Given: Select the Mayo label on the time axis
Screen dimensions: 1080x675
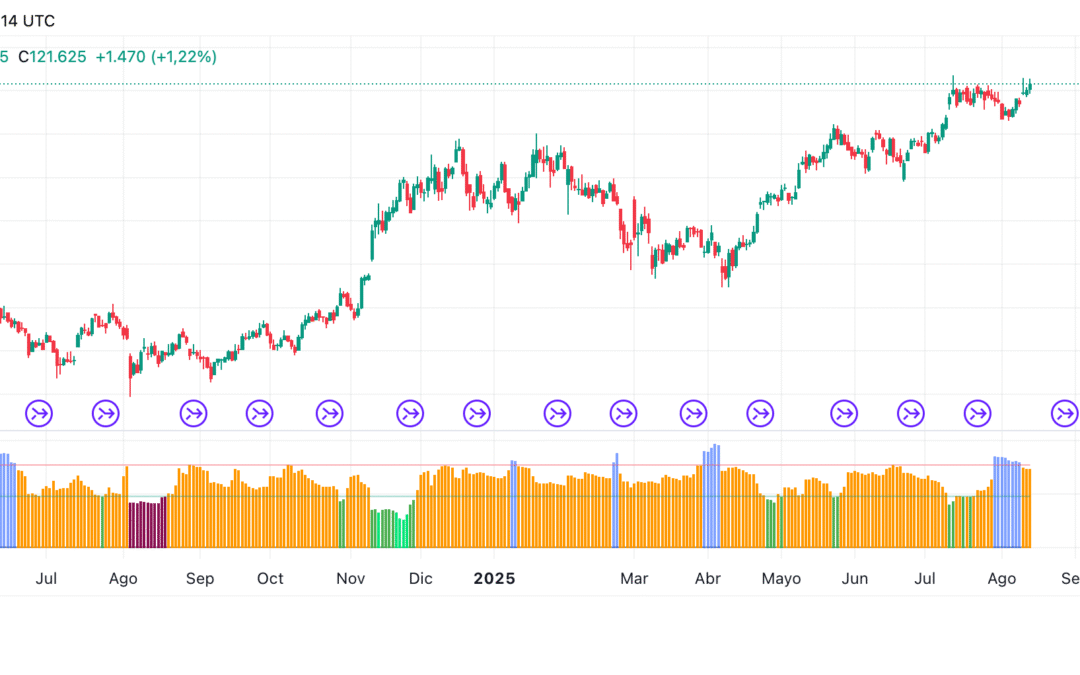Looking at the screenshot, I should (x=781, y=579).
